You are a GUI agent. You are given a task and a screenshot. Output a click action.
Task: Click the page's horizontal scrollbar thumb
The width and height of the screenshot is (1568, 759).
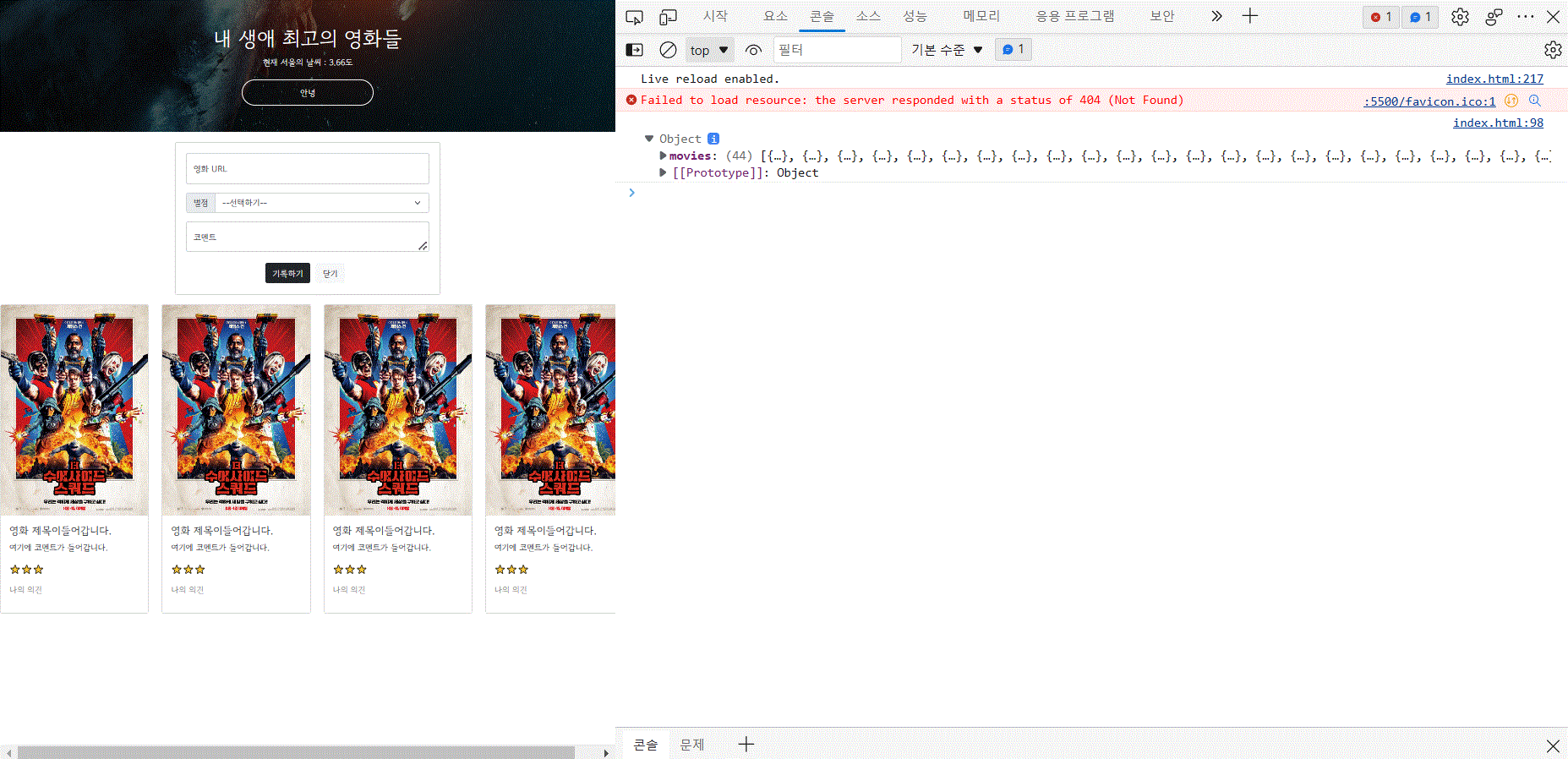click(x=296, y=752)
